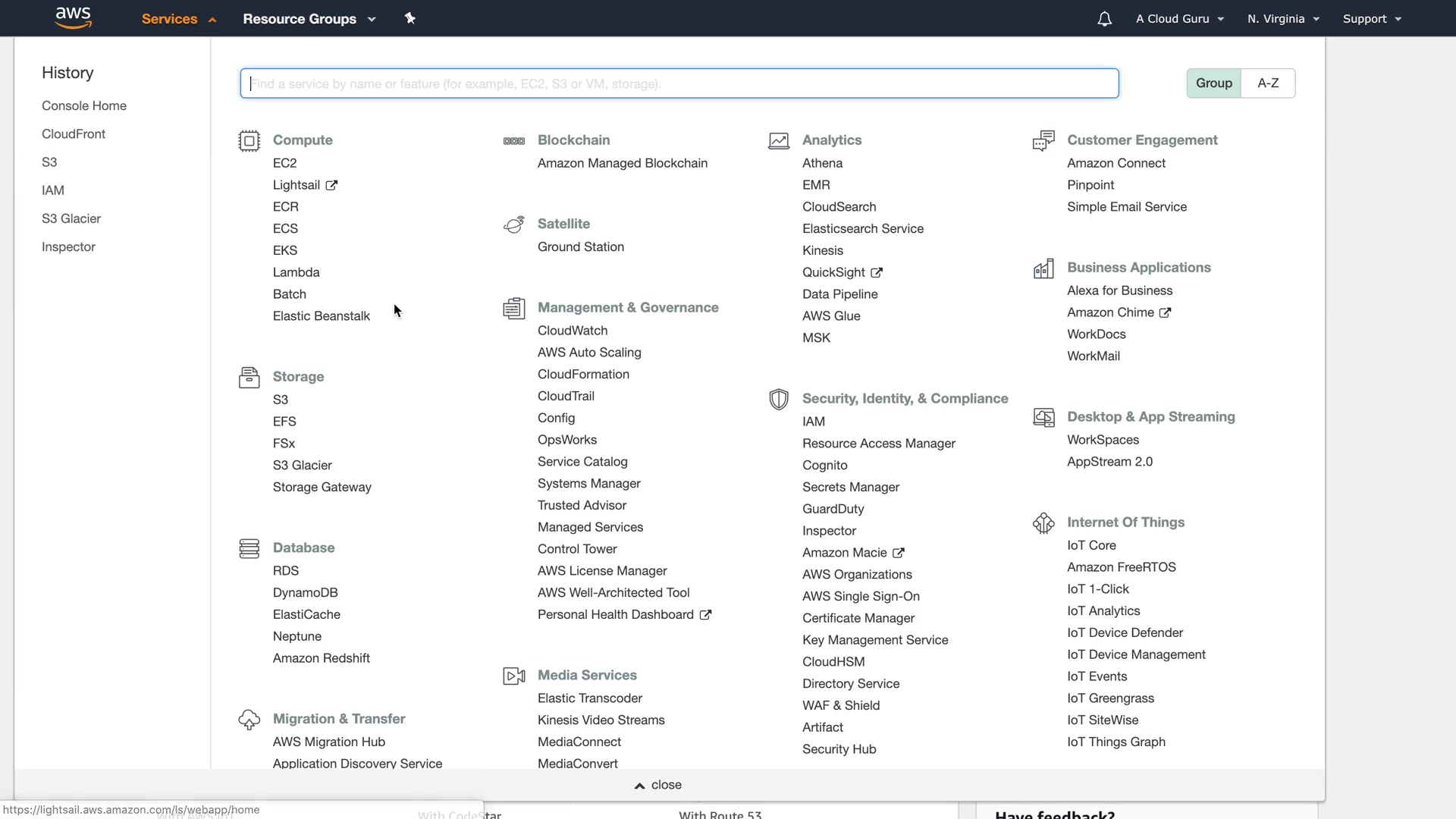Click the Database category stack icon
This screenshot has width=1456, height=819.
(249, 548)
